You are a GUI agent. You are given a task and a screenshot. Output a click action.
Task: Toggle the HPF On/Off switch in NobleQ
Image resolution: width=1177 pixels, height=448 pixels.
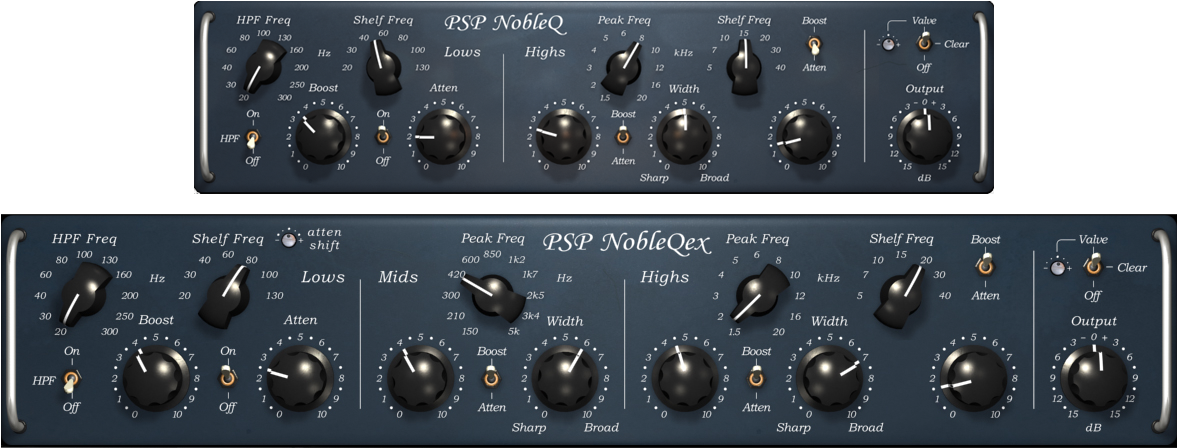pyautogui.click(x=253, y=140)
